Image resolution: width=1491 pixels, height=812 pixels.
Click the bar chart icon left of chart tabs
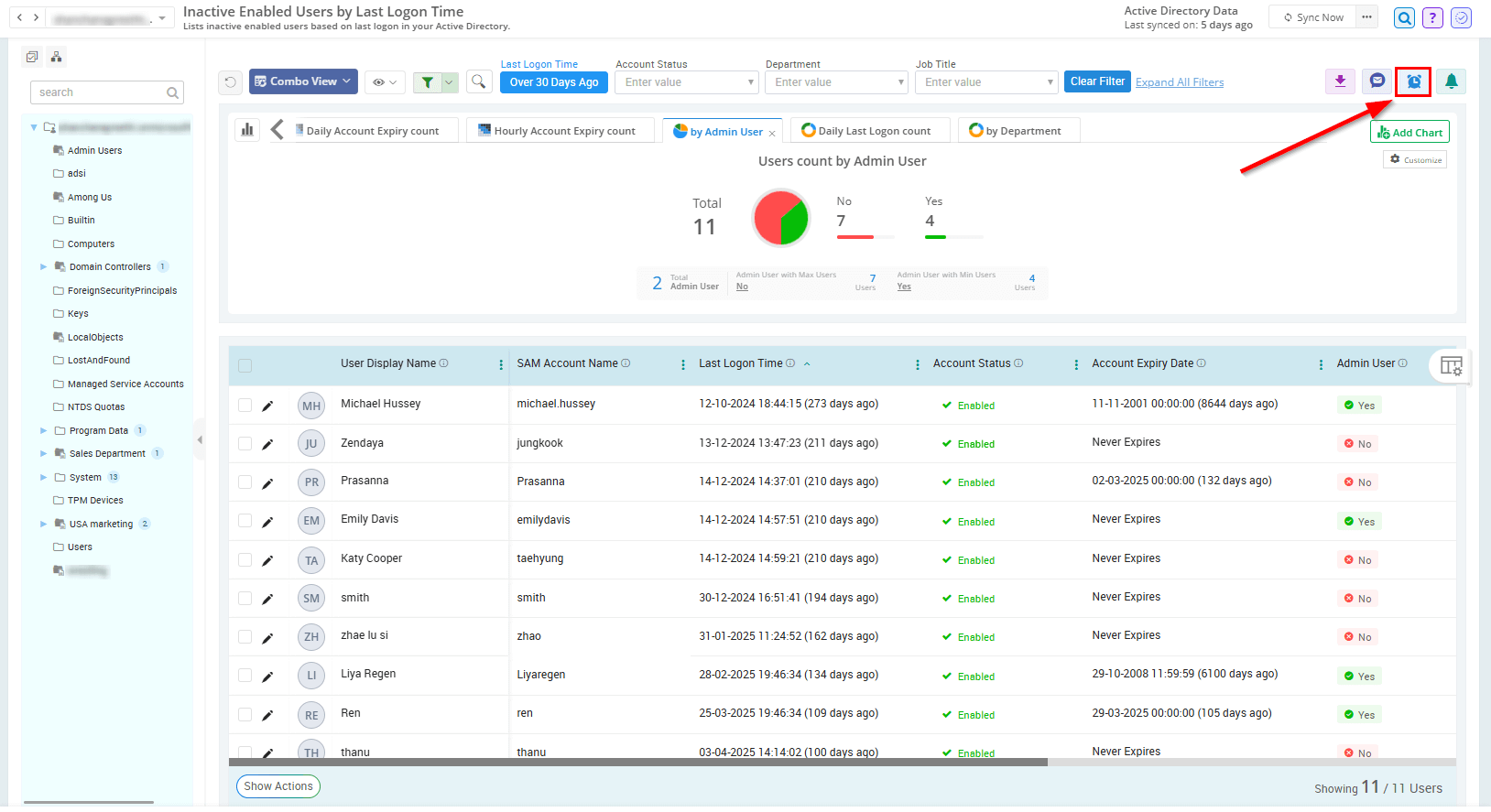pyautogui.click(x=247, y=130)
